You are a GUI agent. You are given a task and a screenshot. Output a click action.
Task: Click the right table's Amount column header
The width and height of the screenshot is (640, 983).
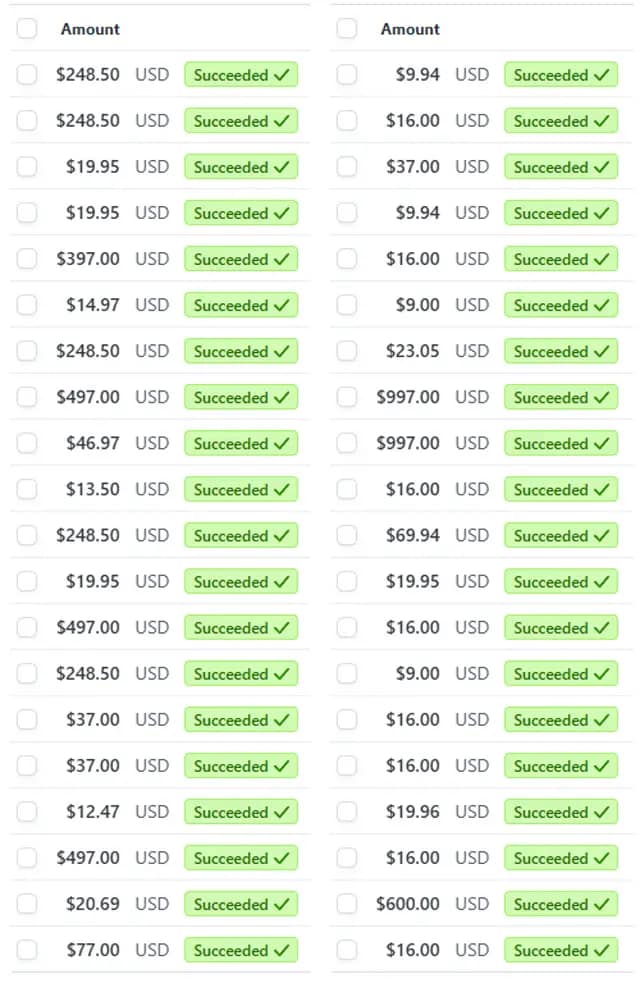point(410,29)
